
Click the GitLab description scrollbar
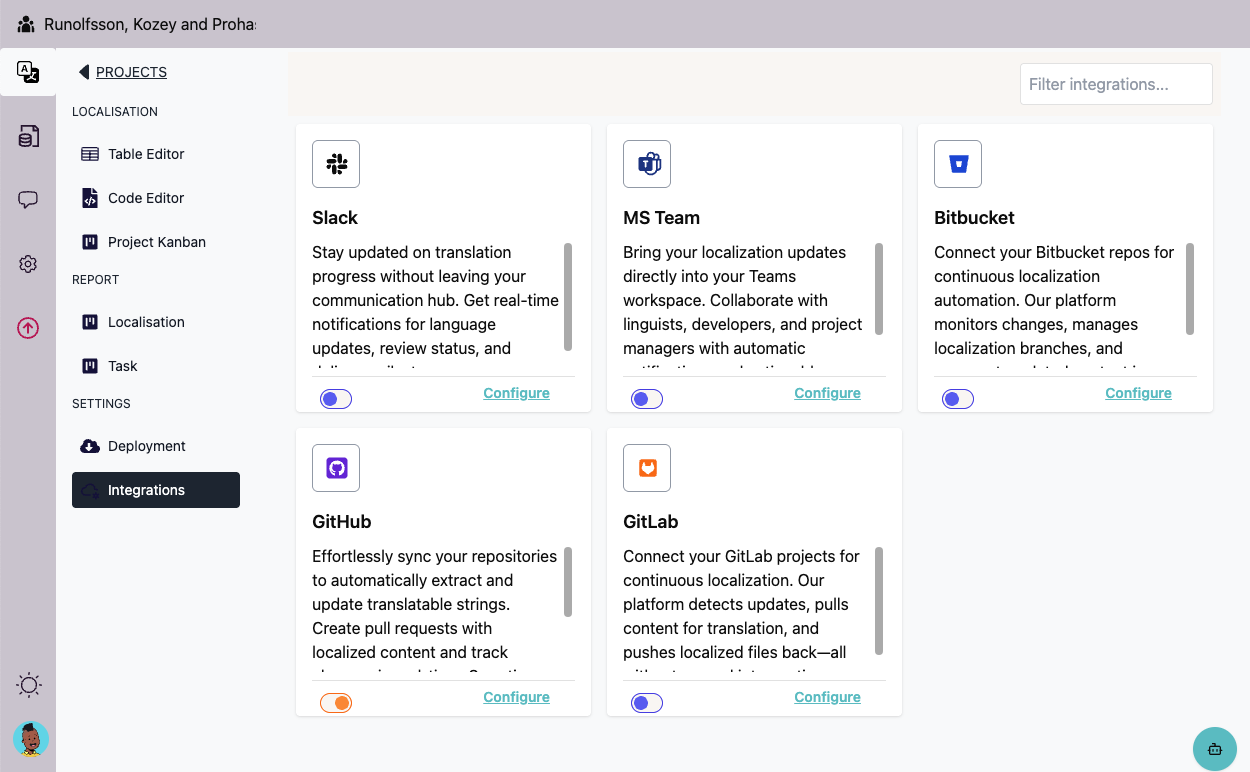coord(879,601)
